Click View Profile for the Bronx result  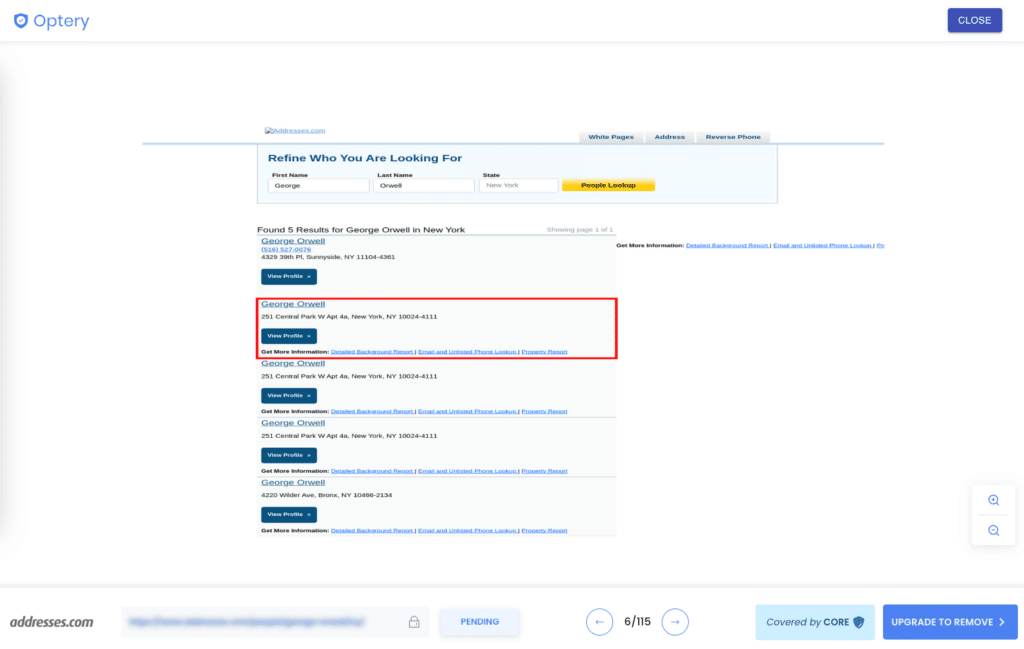(289, 515)
